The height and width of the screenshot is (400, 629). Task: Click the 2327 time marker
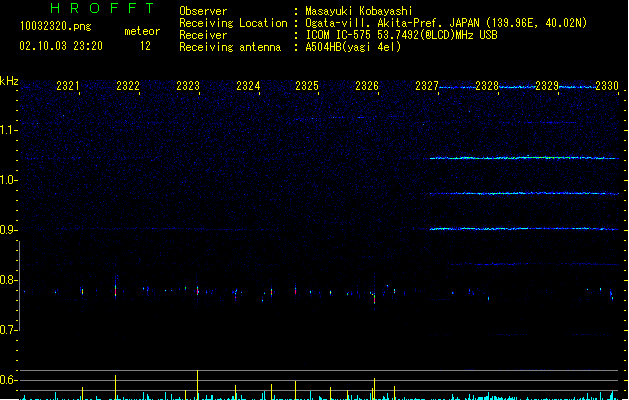point(427,86)
